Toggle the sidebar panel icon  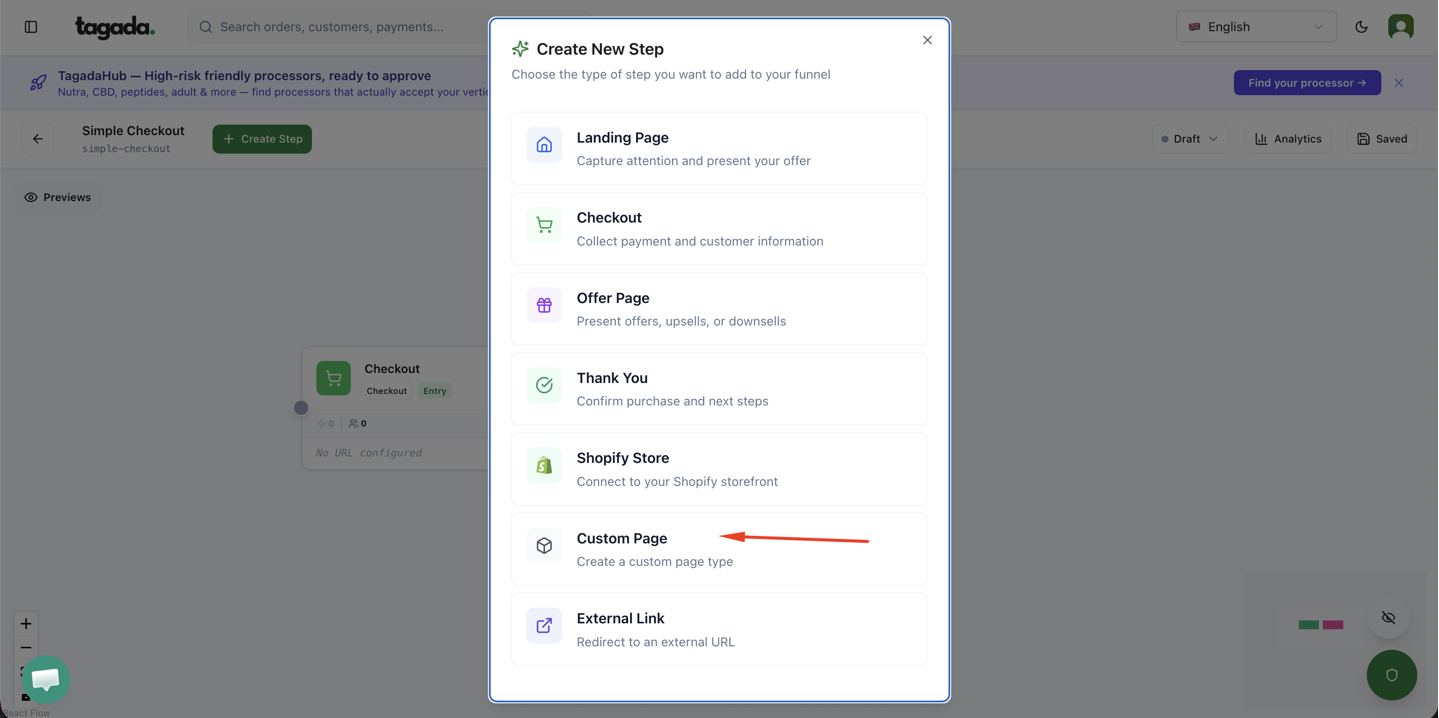pos(31,27)
